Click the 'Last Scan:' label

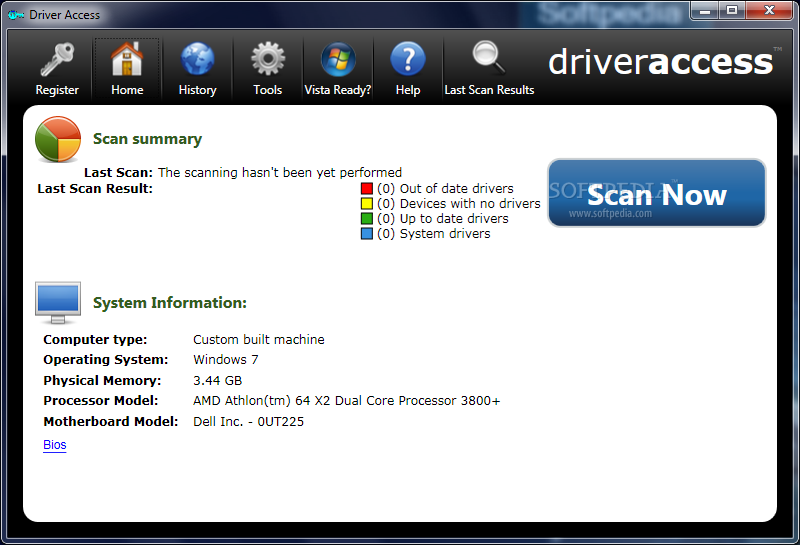tap(118, 172)
